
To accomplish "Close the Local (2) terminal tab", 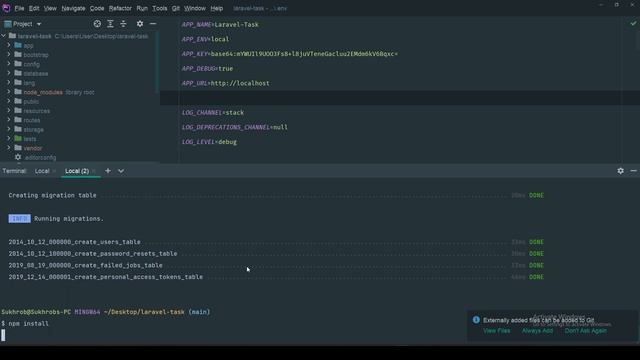I will tap(94, 171).
